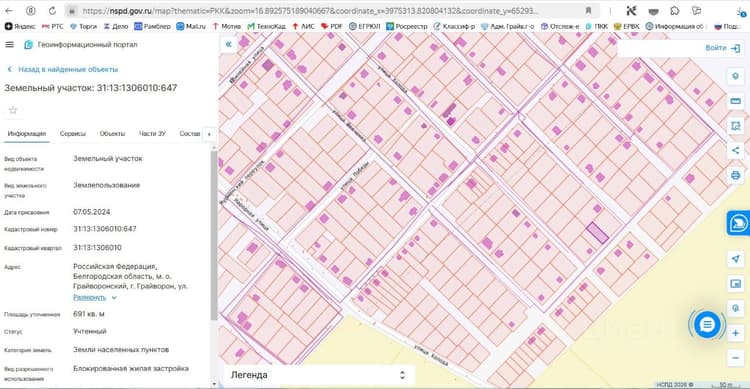Open the map overview window icon
The image size is (750, 389).
pyautogui.click(x=736, y=284)
